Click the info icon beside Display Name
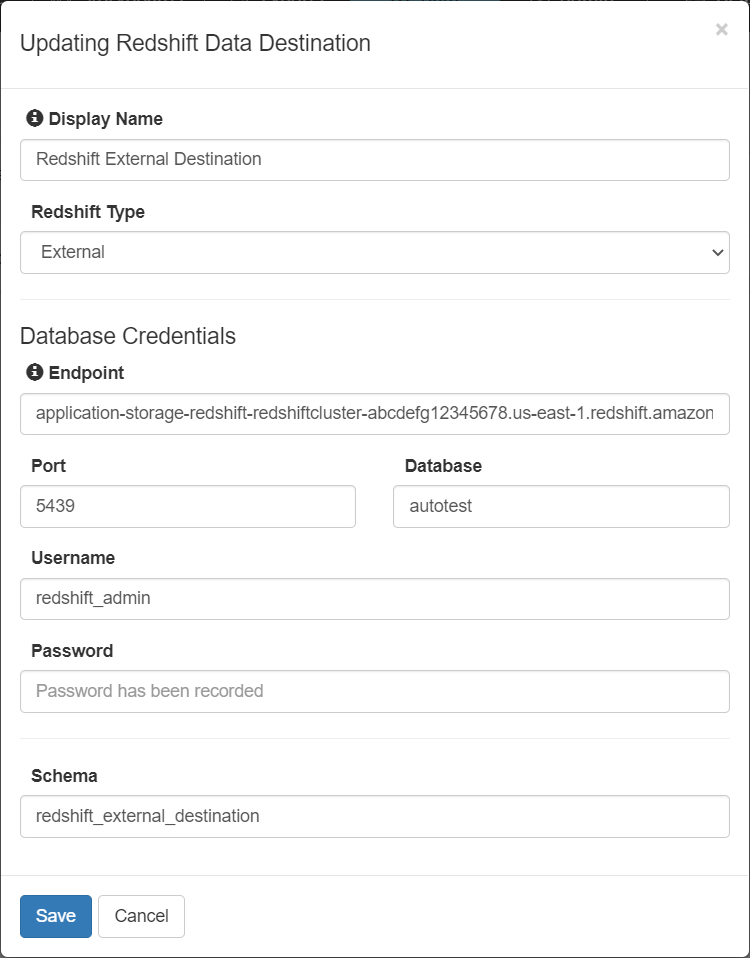Screen dimensions: 750x958 point(35,118)
